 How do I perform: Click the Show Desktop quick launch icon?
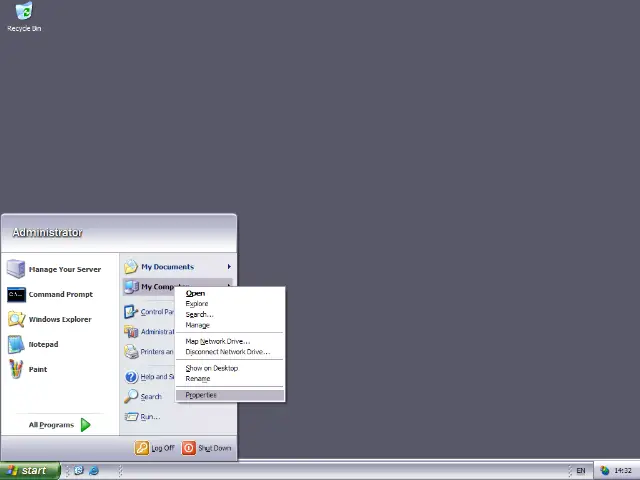coord(79,470)
